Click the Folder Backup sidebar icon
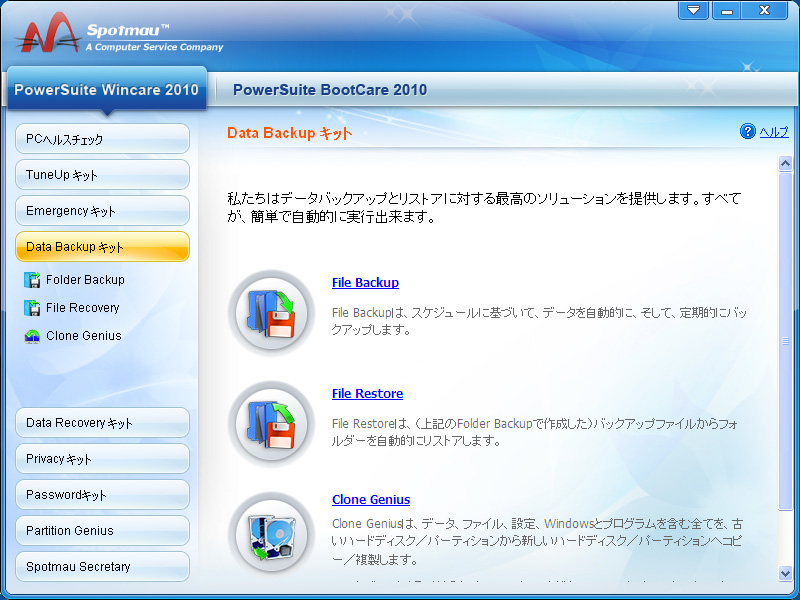This screenshot has height=600, width=800. tap(32, 280)
